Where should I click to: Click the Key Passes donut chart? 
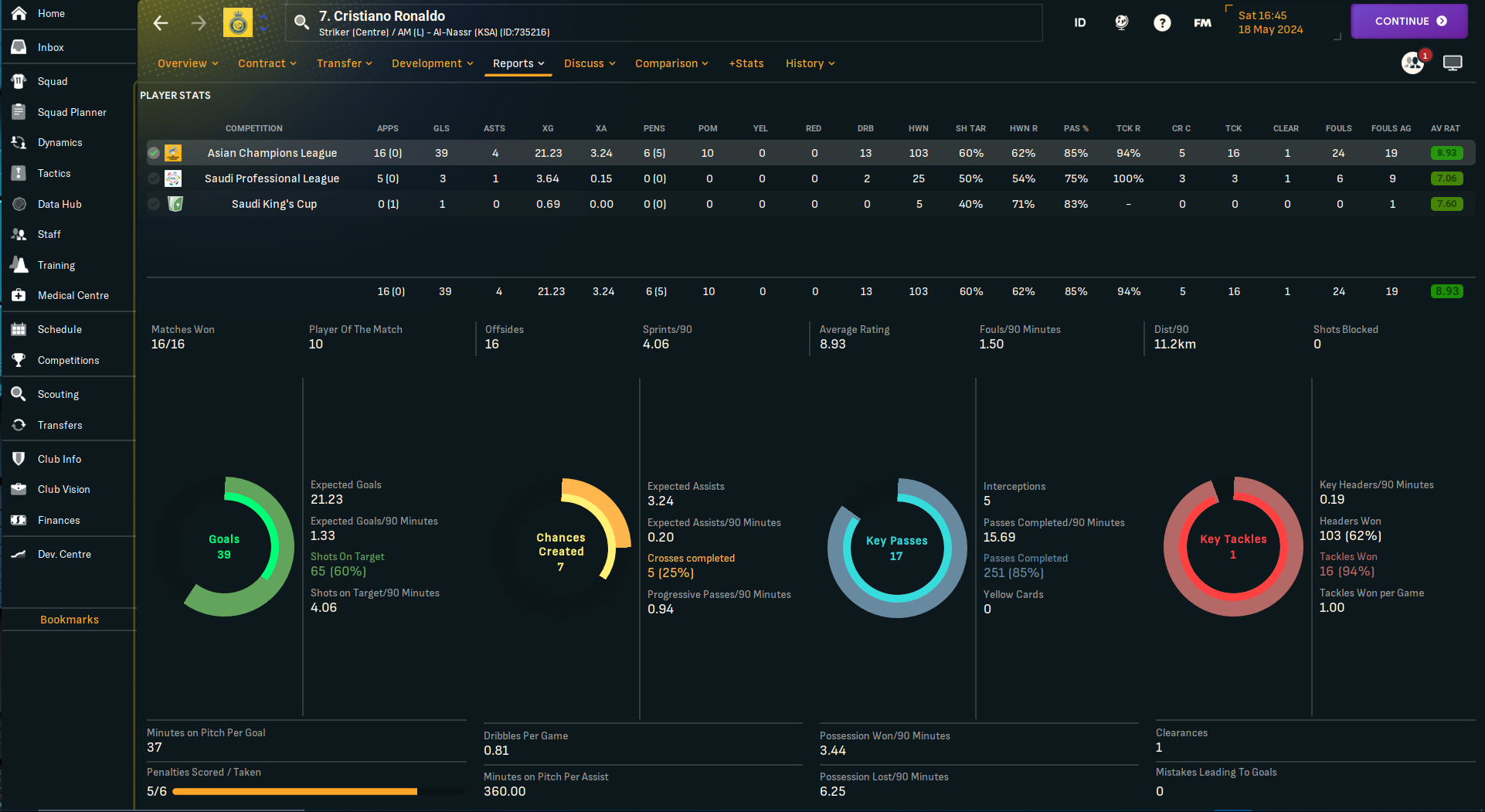tap(897, 548)
